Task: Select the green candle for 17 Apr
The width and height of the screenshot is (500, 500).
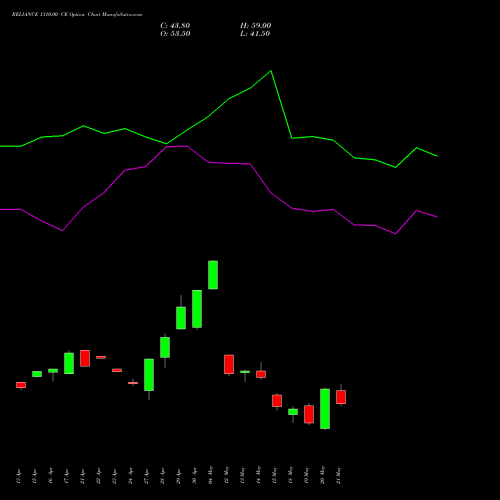Action: pyautogui.click(x=69, y=363)
